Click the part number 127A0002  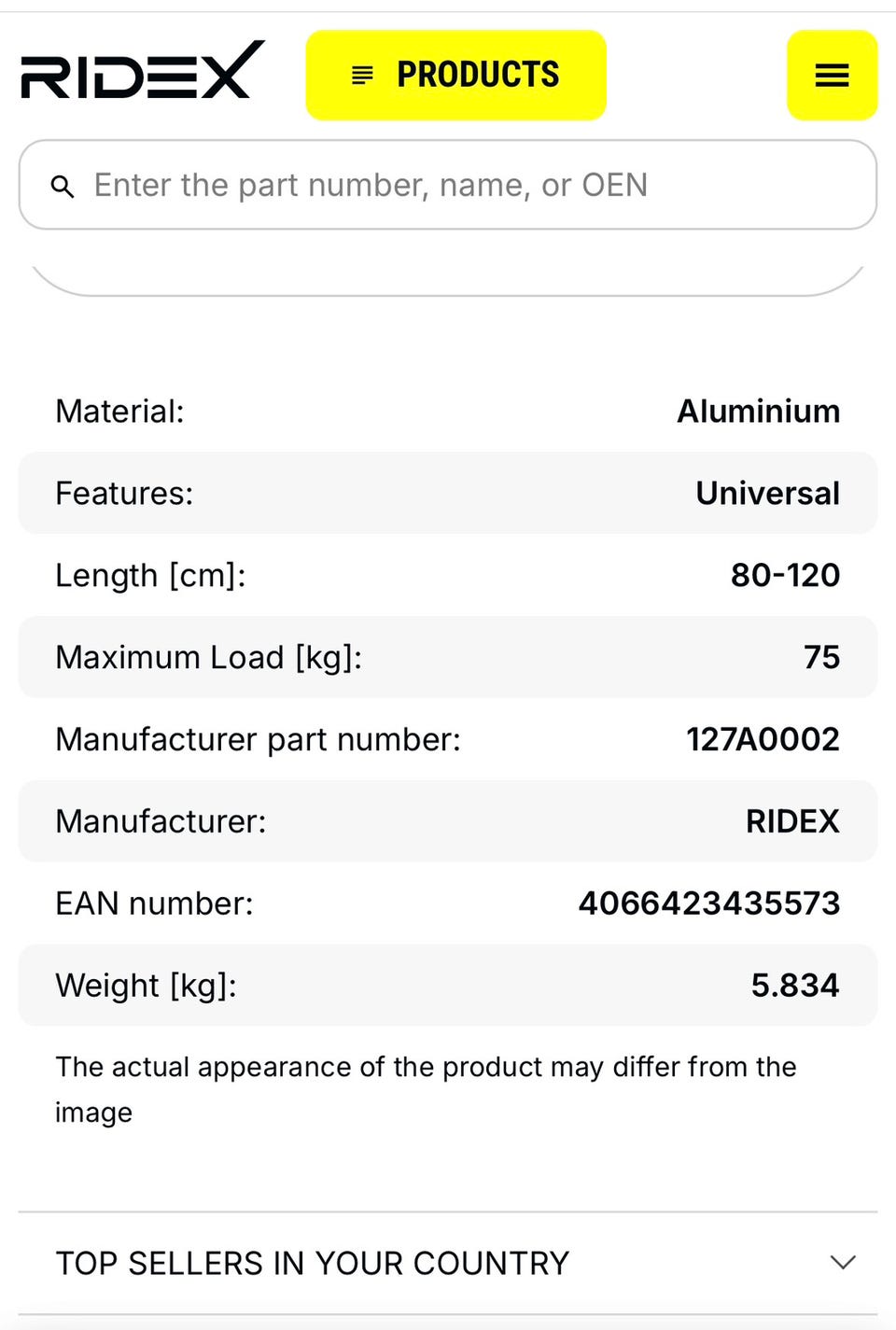[763, 738]
